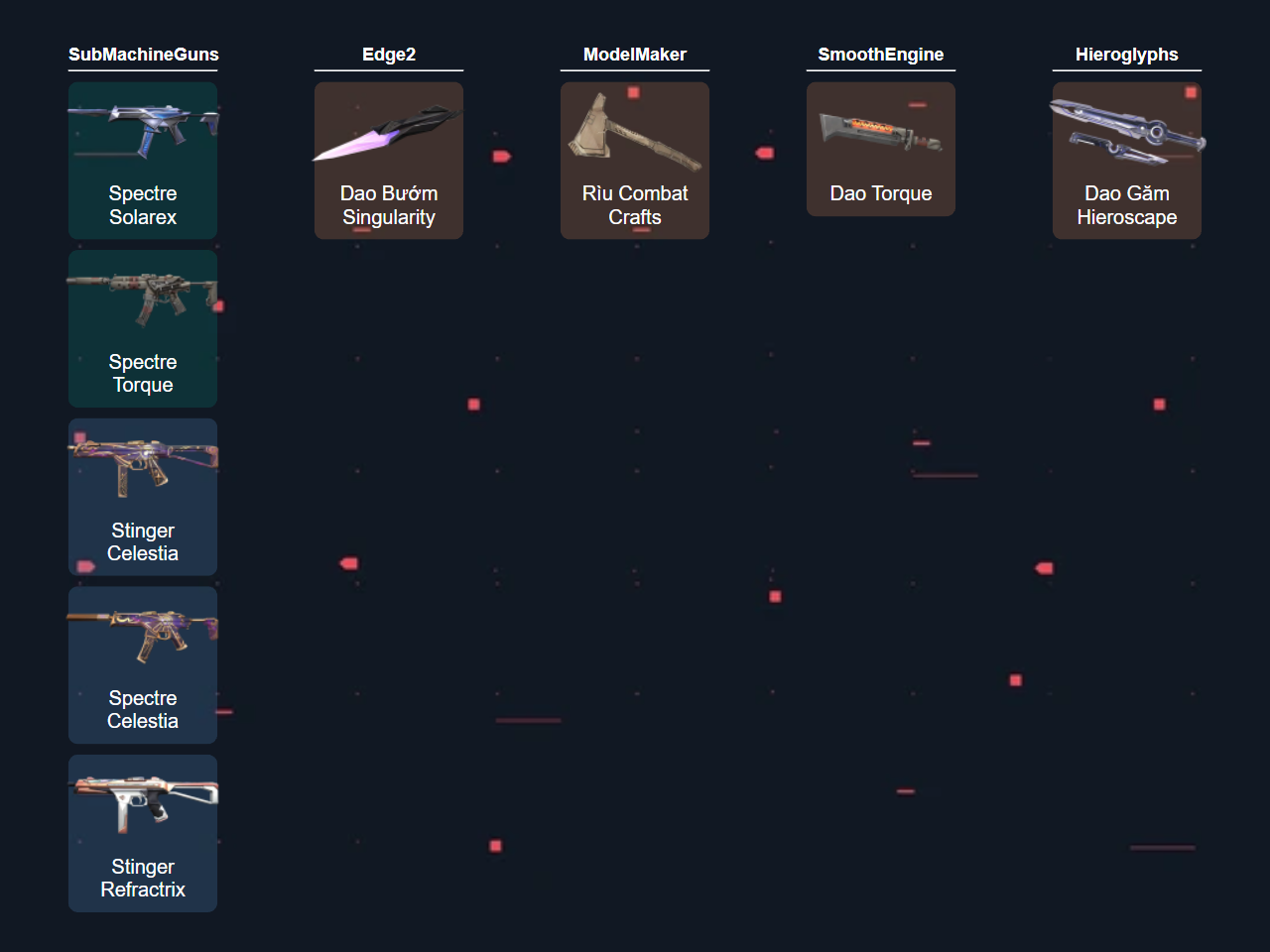This screenshot has width=1270, height=952.
Task: Choose the Spectre Celestia weapon image
Action: click(143, 635)
